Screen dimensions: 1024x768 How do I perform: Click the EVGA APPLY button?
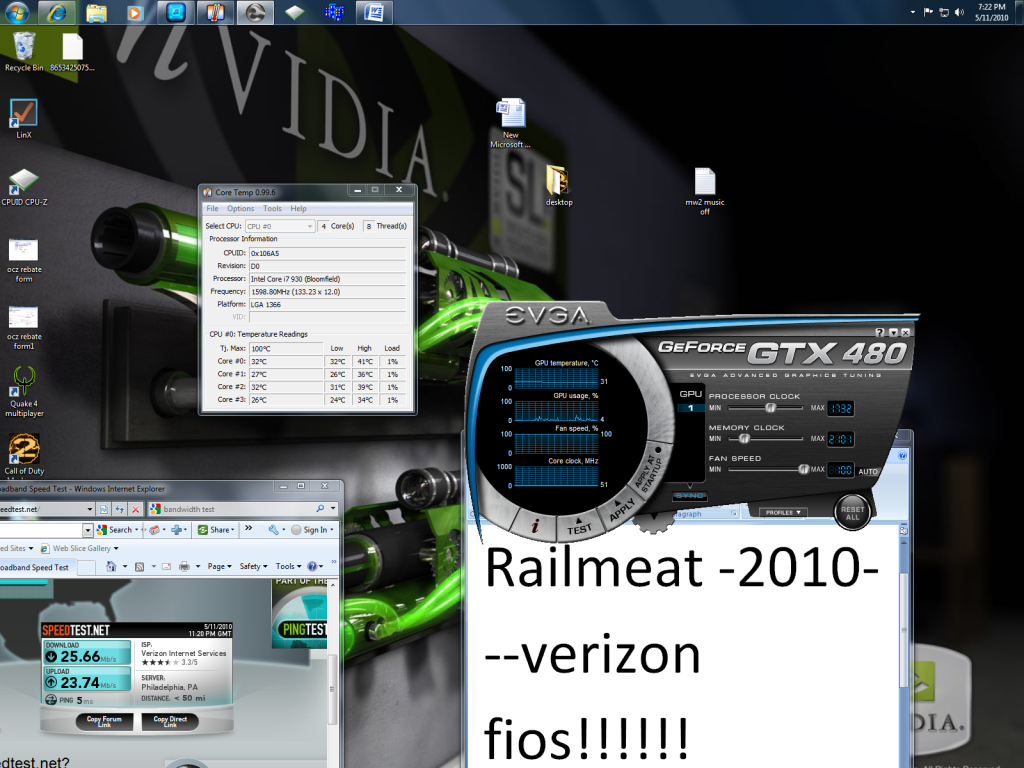pyautogui.click(x=620, y=510)
